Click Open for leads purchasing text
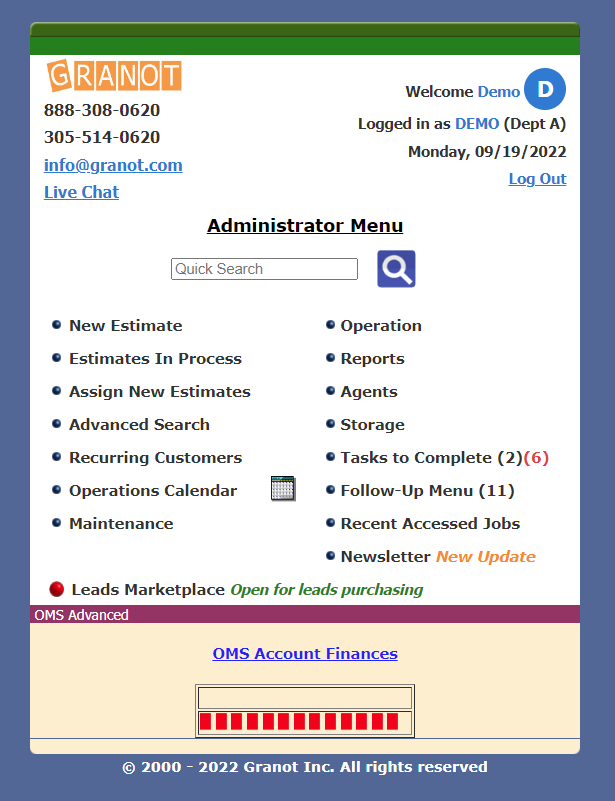This screenshot has height=801, width=615. 327,590
